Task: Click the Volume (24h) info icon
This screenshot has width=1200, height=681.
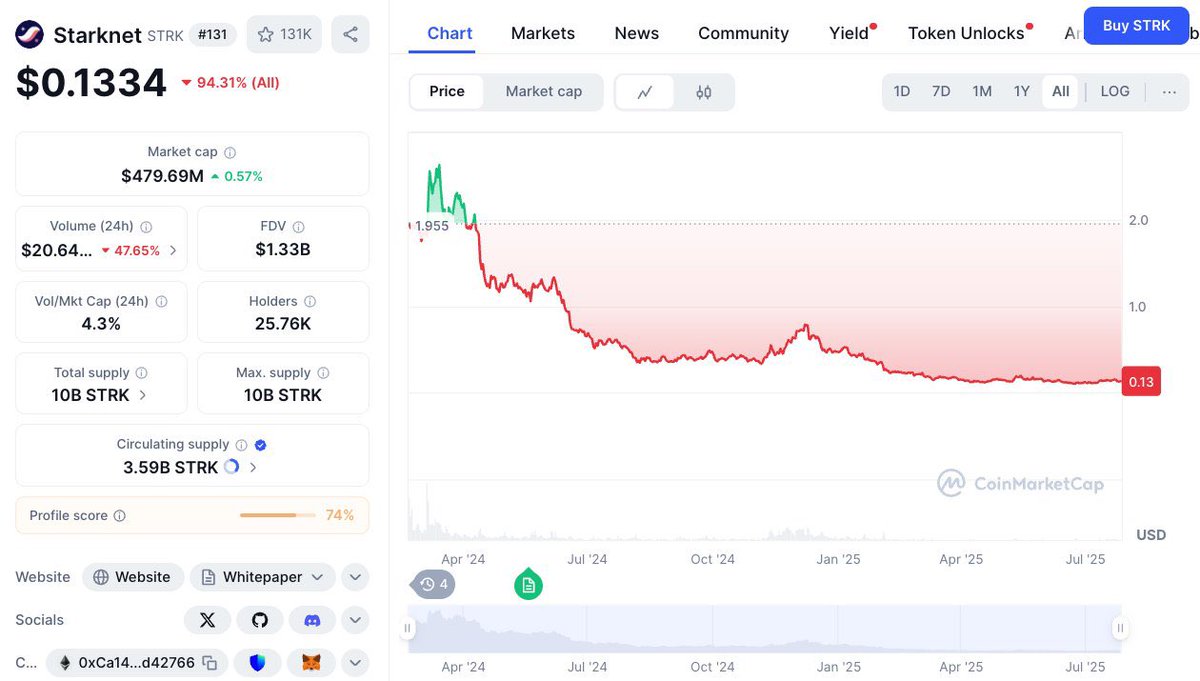Action: click(146, 227)
